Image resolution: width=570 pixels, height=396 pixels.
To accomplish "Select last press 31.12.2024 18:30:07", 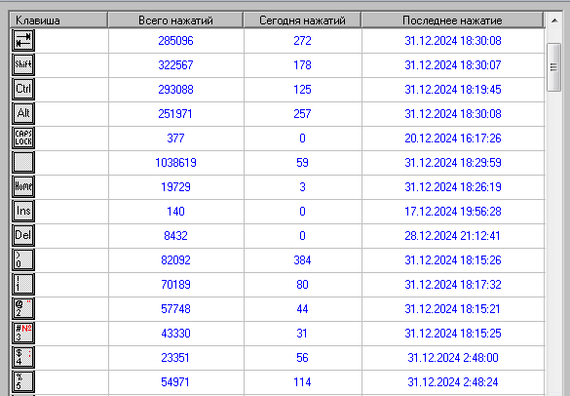I will (453, 65).
